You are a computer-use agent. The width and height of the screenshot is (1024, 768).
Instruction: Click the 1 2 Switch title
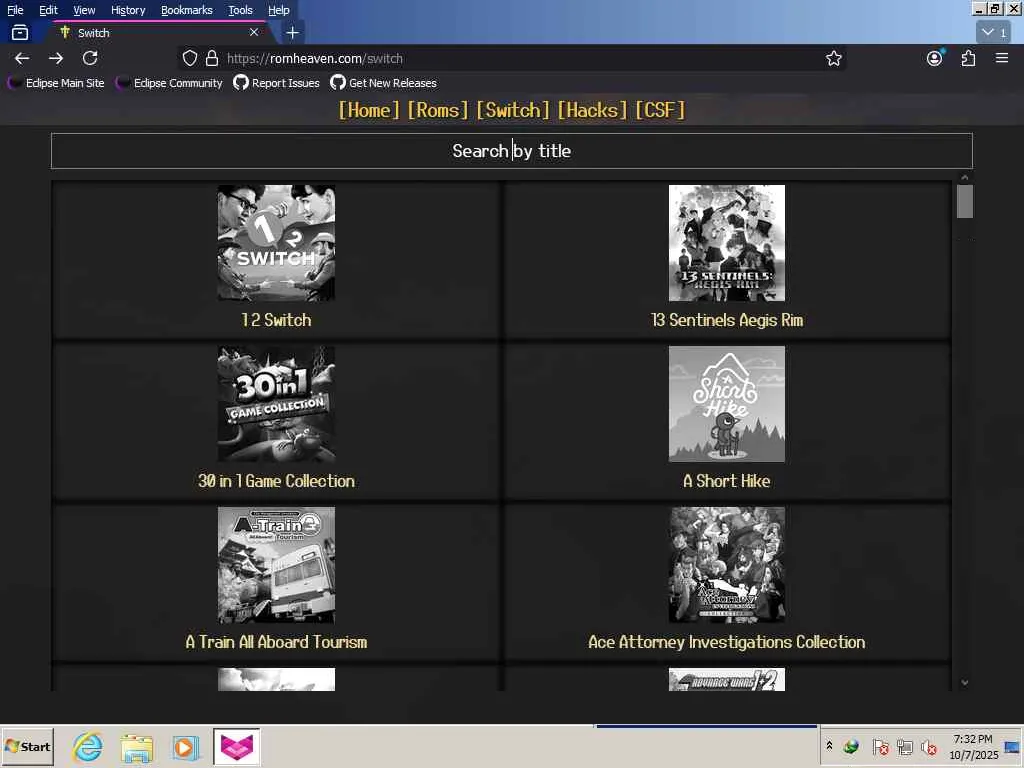coord(276,320)
